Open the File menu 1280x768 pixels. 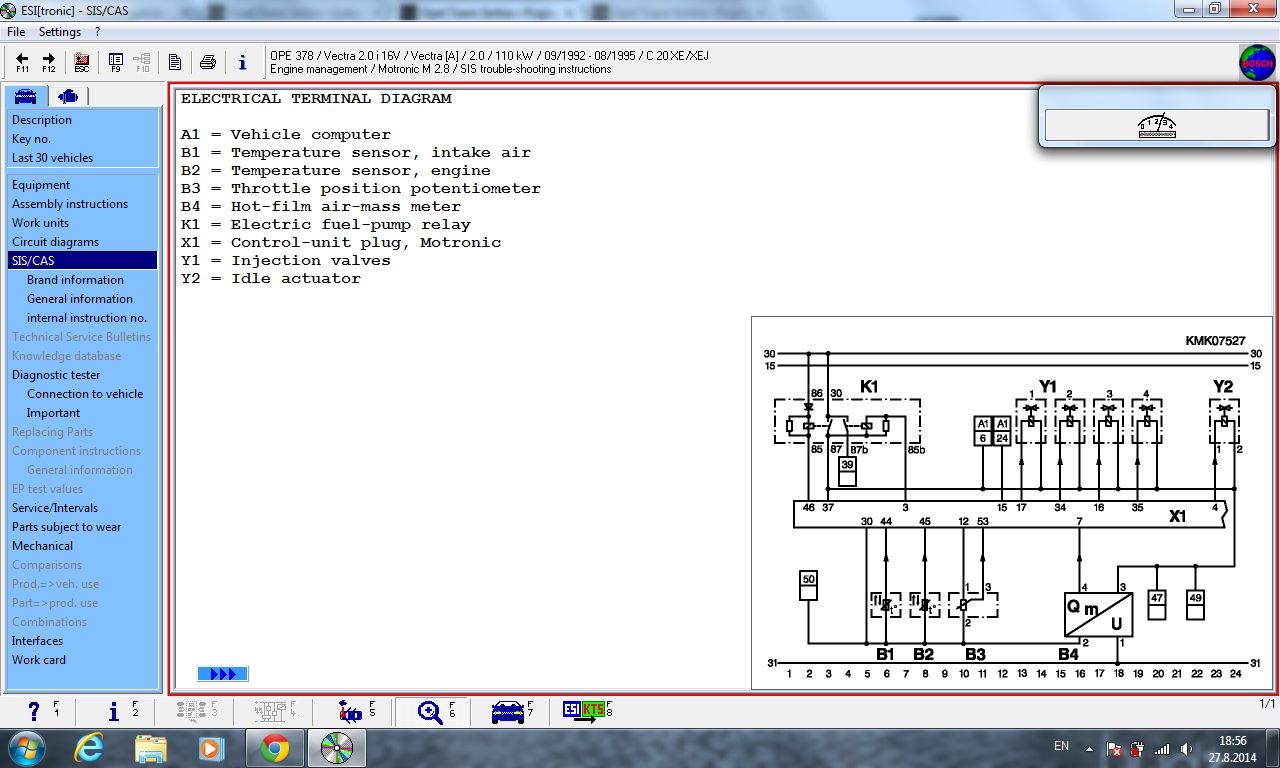click(x=16, y=32)
